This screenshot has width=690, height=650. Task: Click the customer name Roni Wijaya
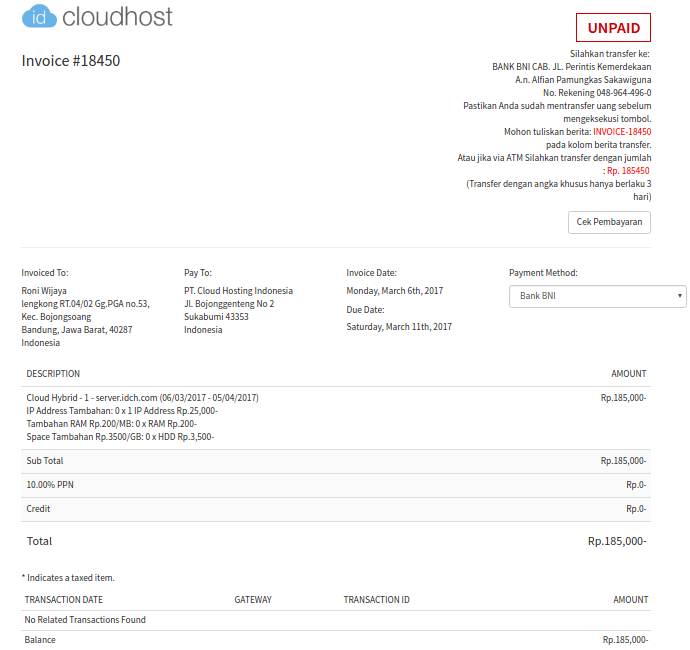point(44,291)
